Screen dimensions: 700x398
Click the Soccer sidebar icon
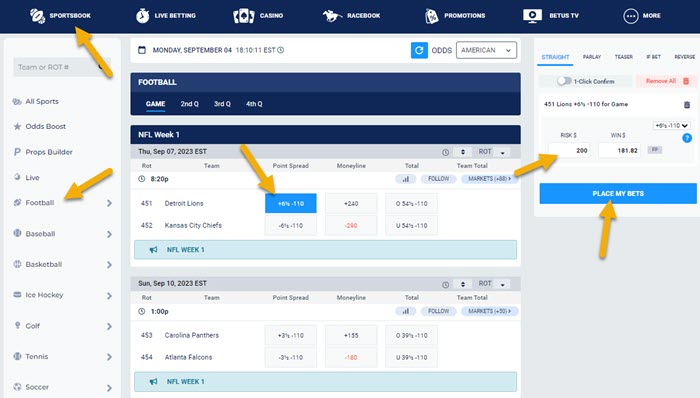pos(17,386)
